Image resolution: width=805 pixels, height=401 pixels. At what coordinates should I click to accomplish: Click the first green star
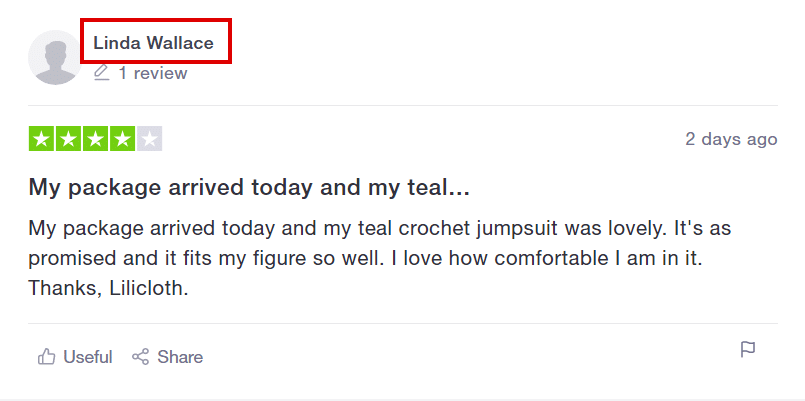click(42, 139)
